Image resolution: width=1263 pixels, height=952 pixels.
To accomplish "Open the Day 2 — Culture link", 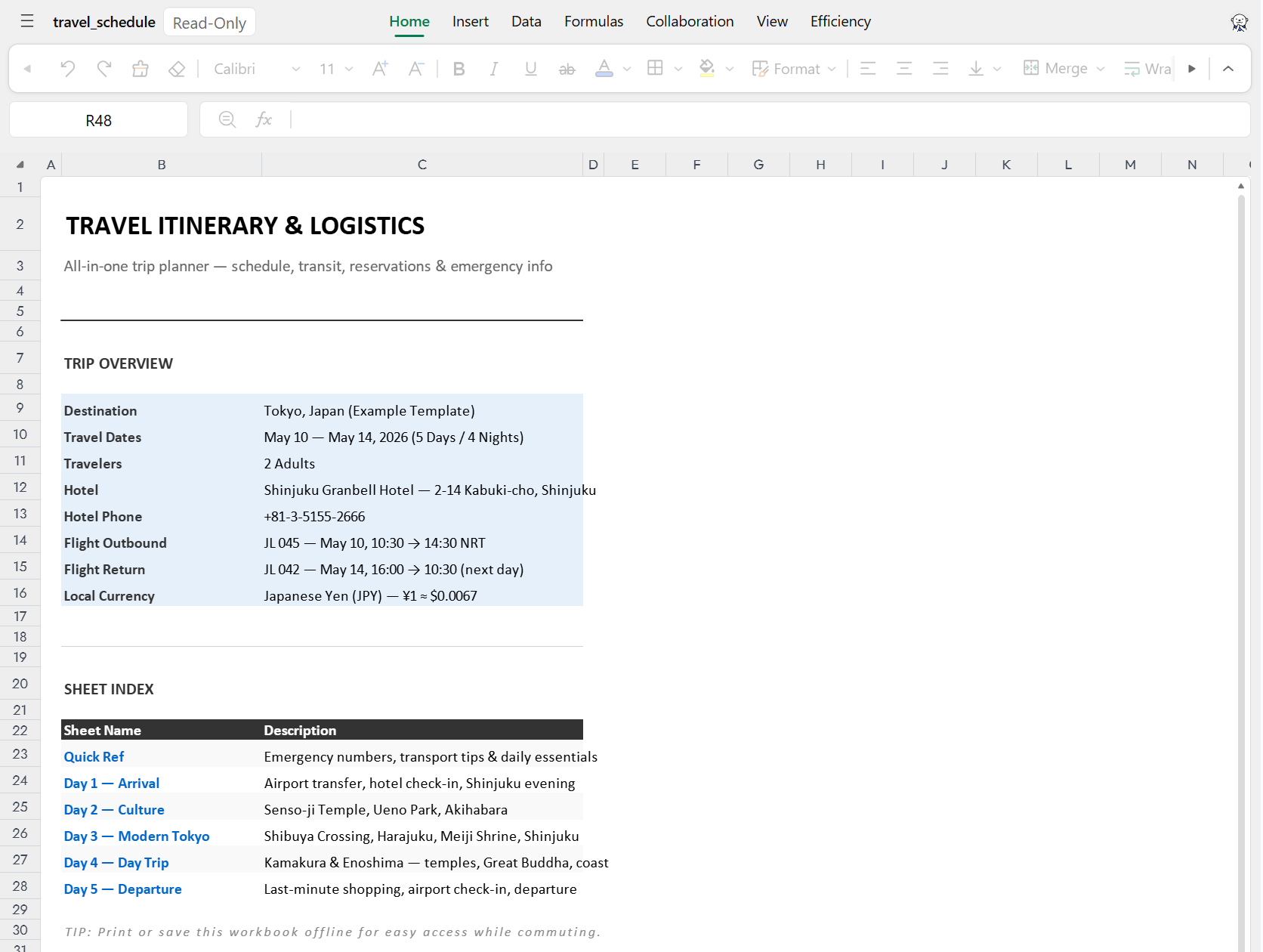I will pyautogui.click(x=114, y=810).
